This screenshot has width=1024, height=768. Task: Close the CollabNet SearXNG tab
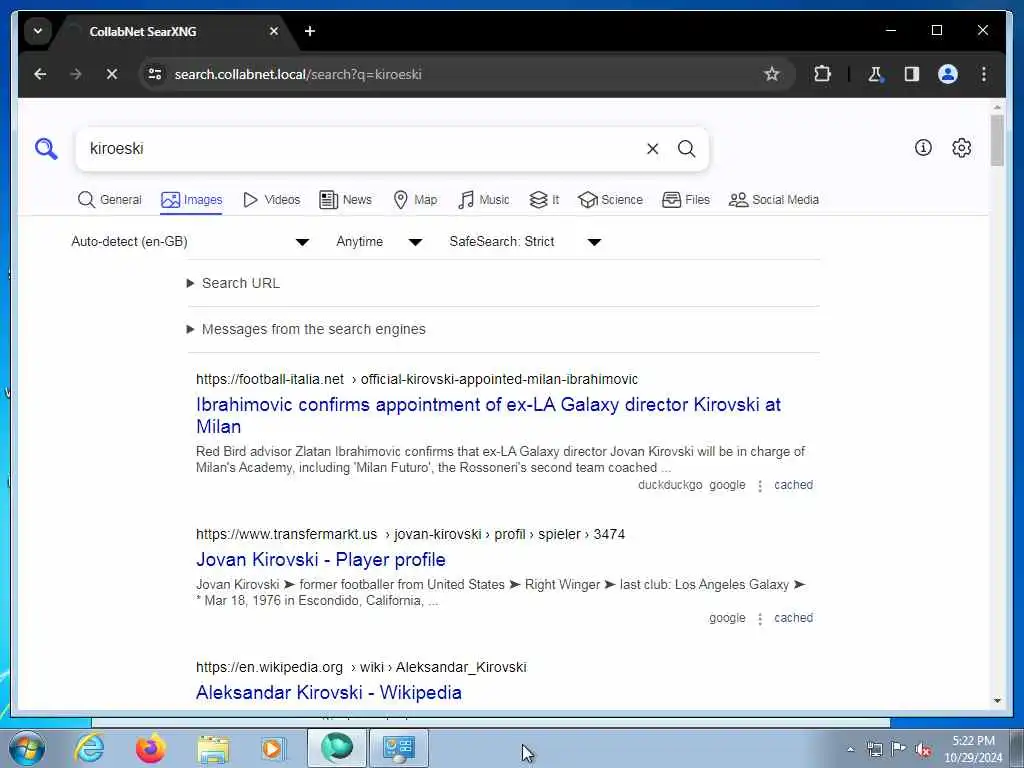tap(274, 31)
